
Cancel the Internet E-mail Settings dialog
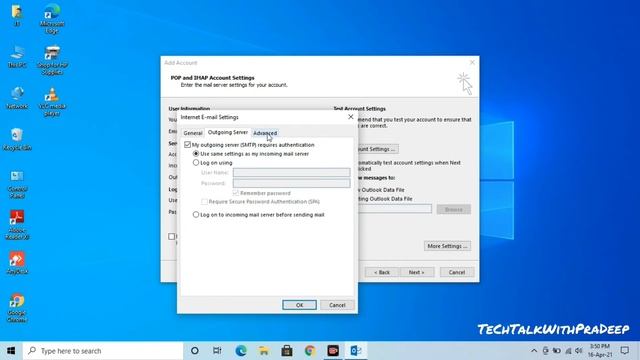click(x=337, y=305)
